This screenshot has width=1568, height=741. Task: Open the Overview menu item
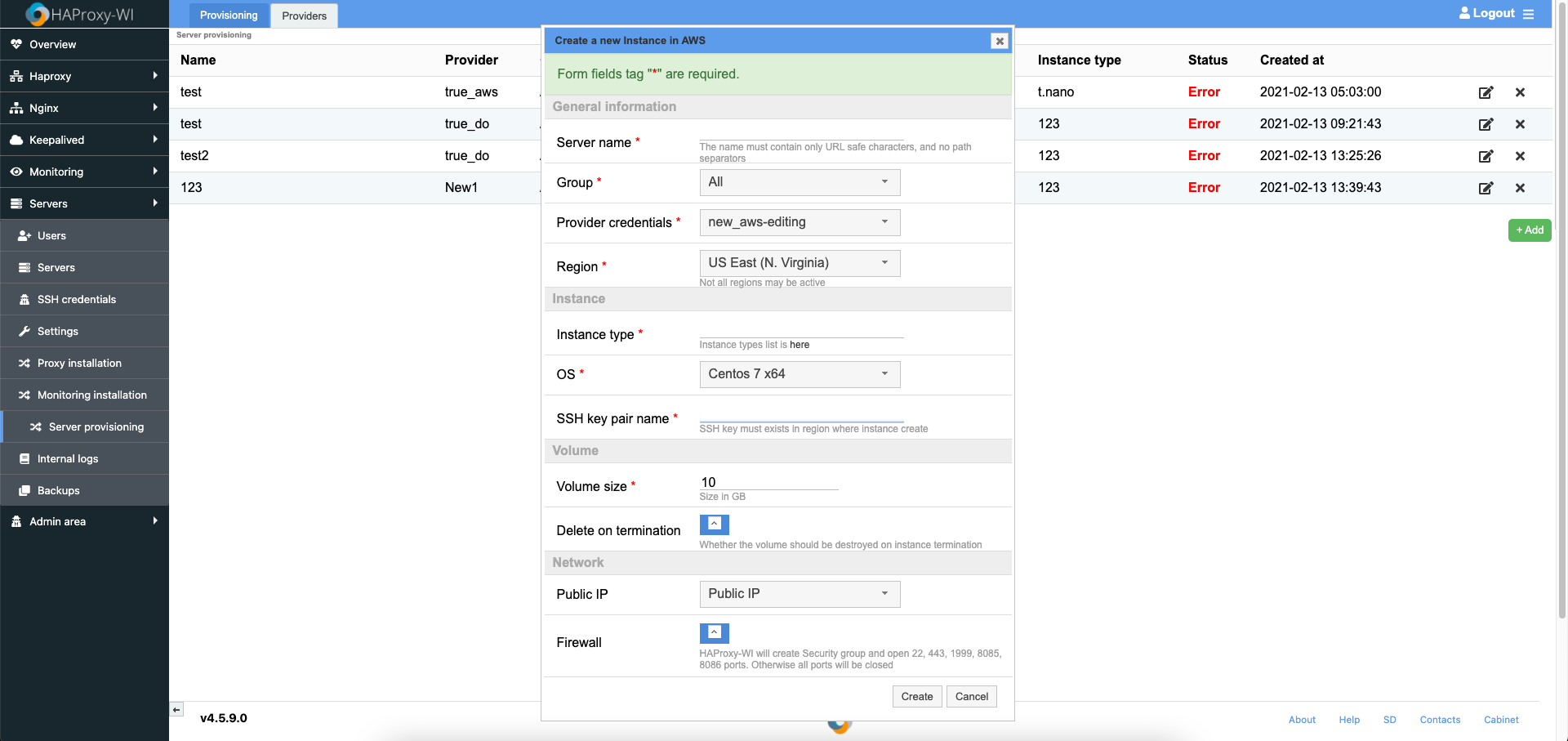[x=84, y=44]
